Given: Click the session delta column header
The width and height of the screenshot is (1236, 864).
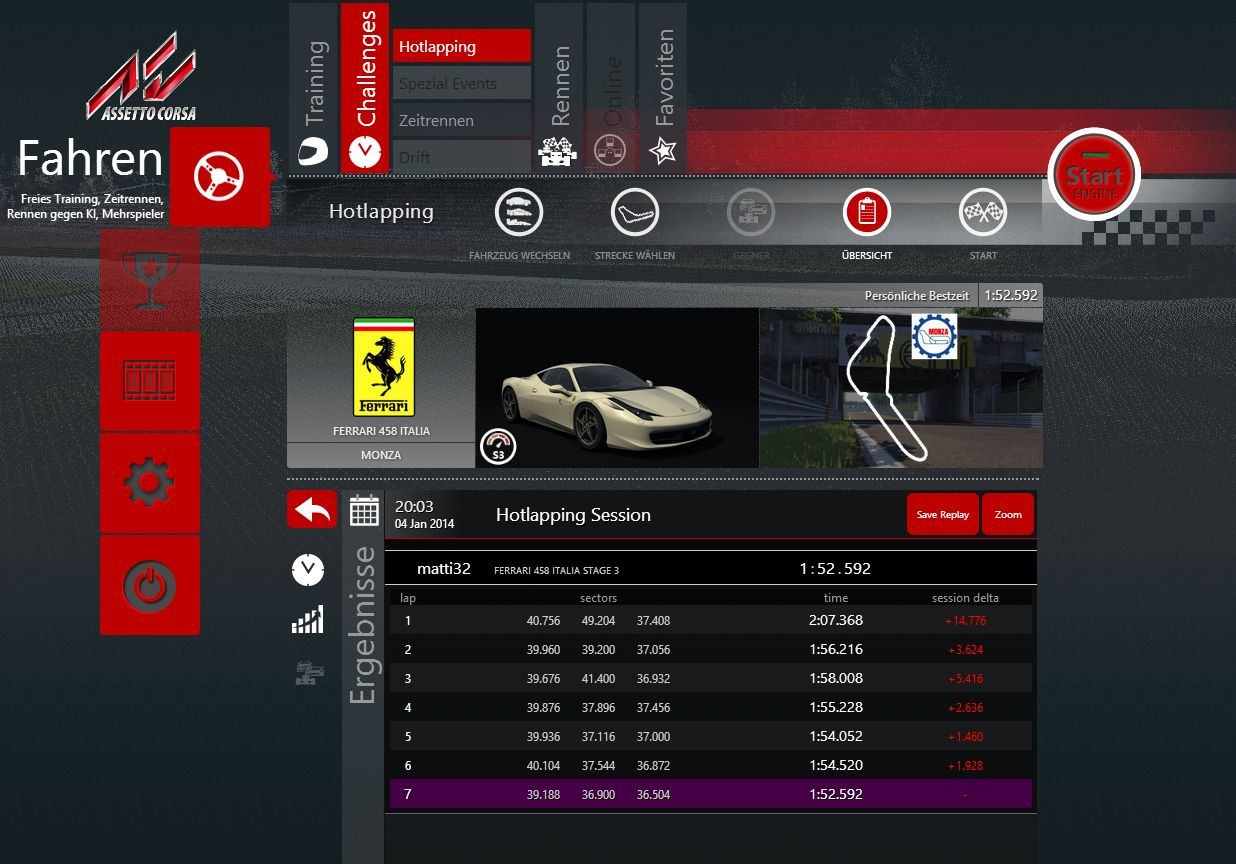Looking at the screenshot, I should click(965, 598).
